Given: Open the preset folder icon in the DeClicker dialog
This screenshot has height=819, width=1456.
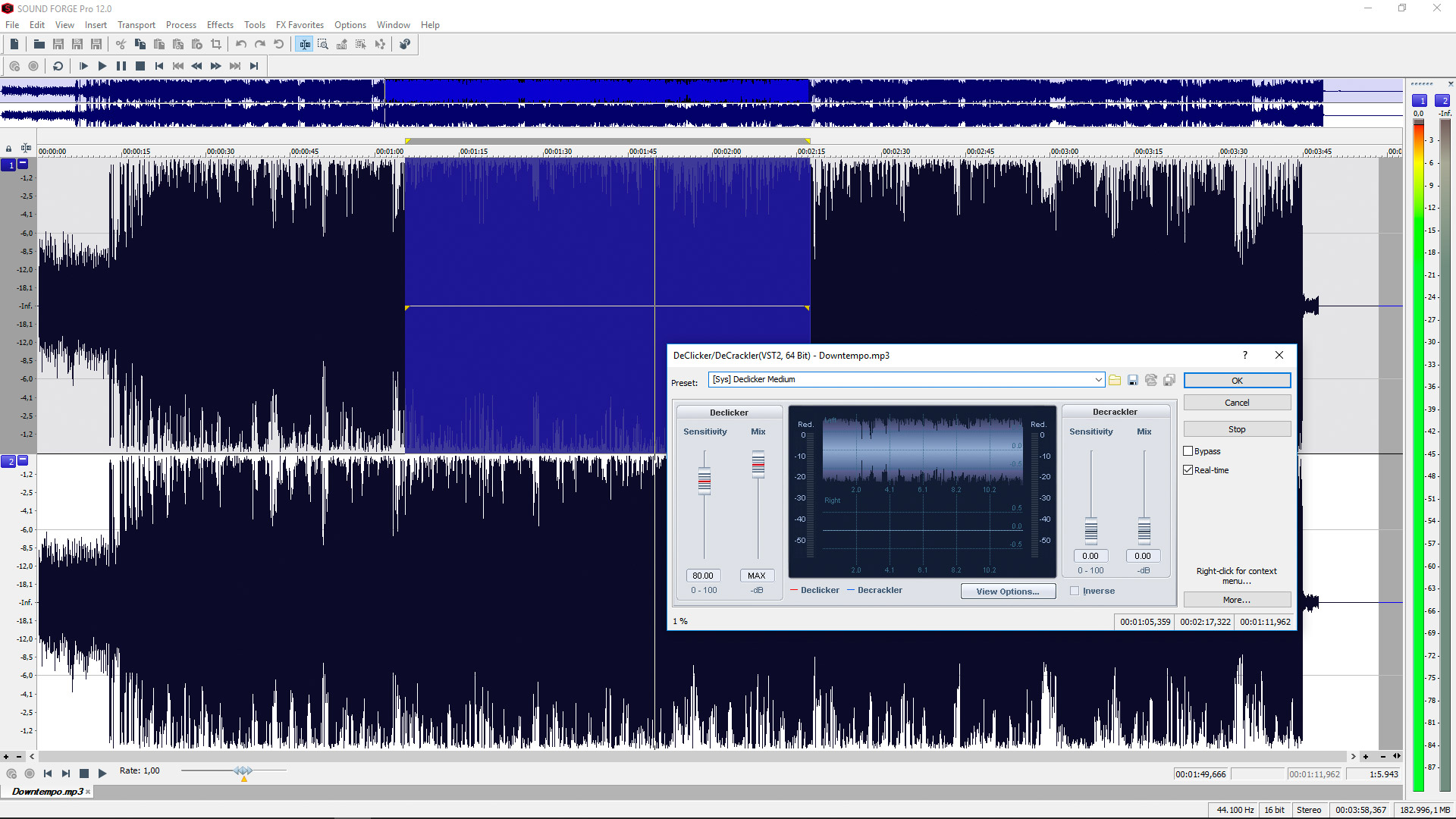Looking at the screenshot, I should (1115, 380).
